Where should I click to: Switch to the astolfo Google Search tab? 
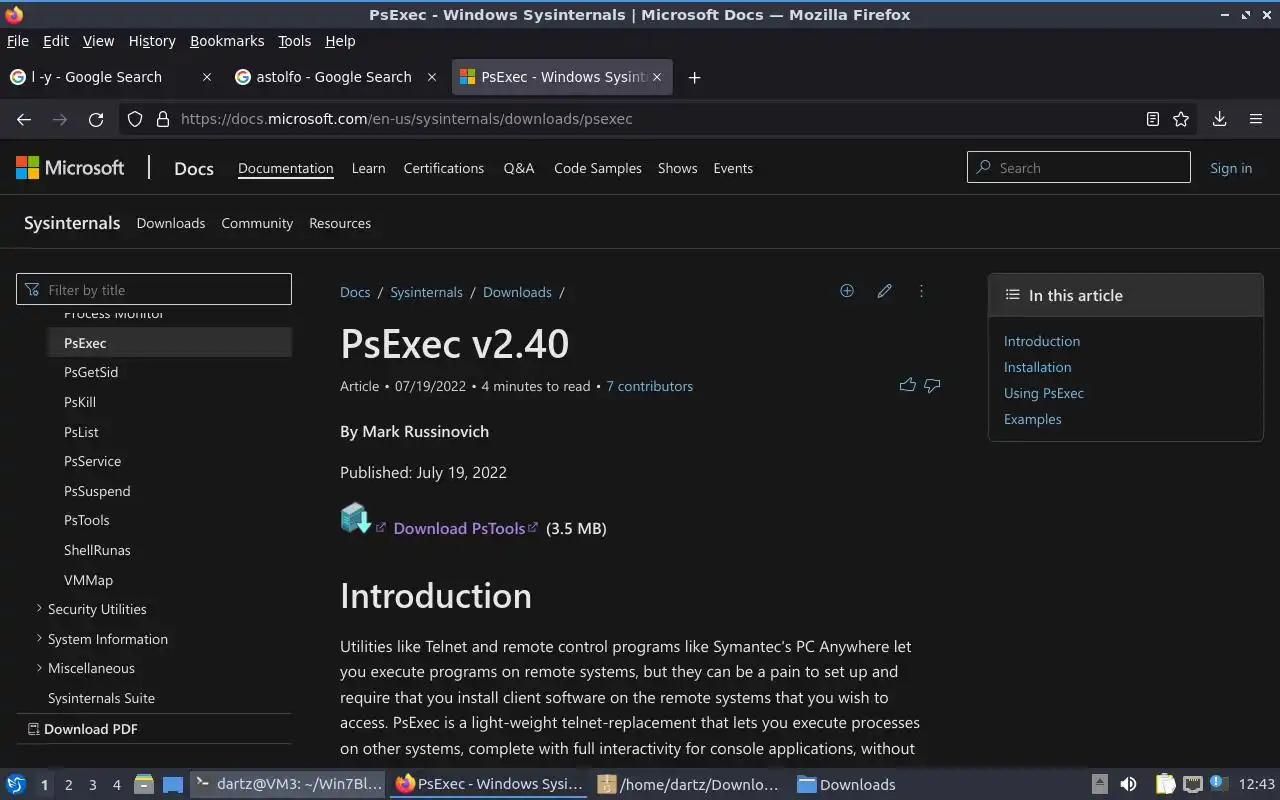pyautogui.click(x=334, y=77)
